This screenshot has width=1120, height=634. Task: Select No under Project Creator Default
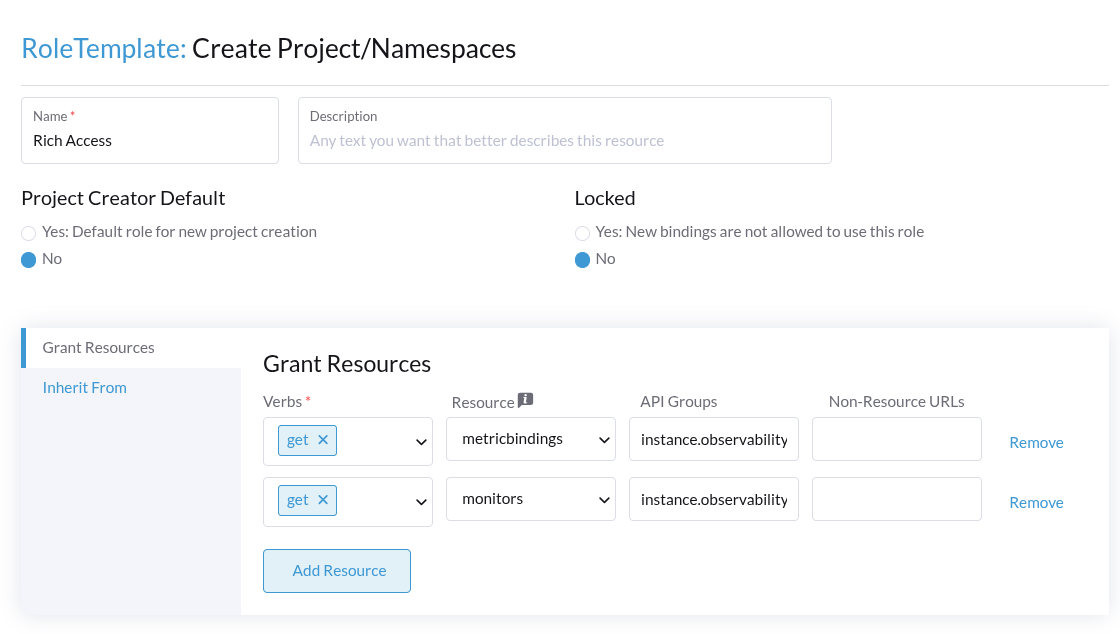pos(29,258)
